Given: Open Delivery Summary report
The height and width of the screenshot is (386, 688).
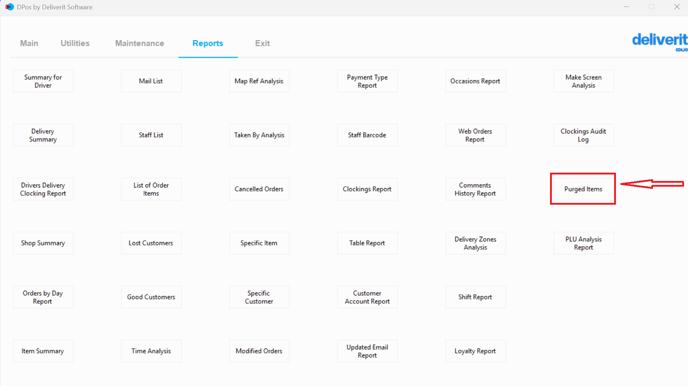Looking at the screenshot, I should (43, 135).
